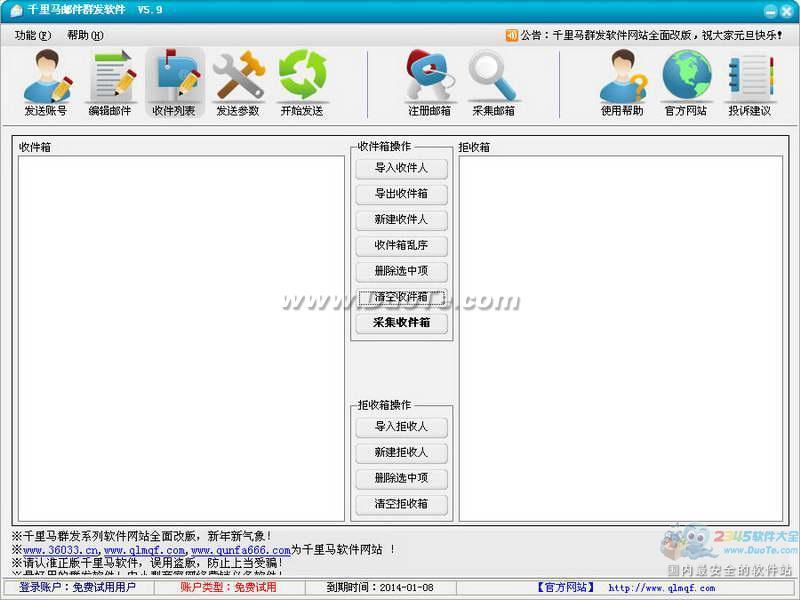Open 发送参数 wrench and hammer icon
This screenshot has height=600, width=800.
coord(238,83)
